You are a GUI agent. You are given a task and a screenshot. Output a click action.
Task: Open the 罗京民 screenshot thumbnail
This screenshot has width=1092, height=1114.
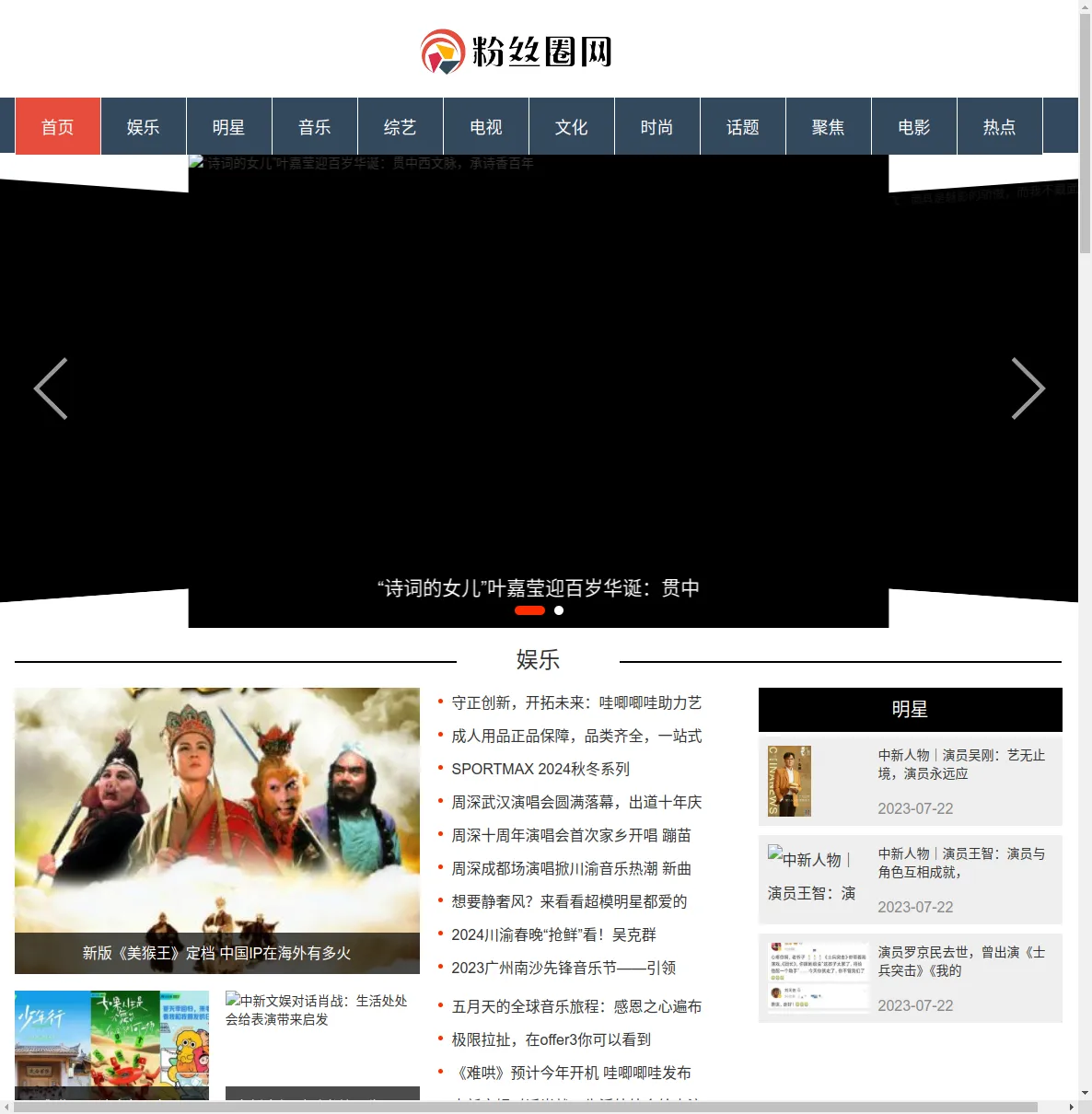(x=819, y=976)
